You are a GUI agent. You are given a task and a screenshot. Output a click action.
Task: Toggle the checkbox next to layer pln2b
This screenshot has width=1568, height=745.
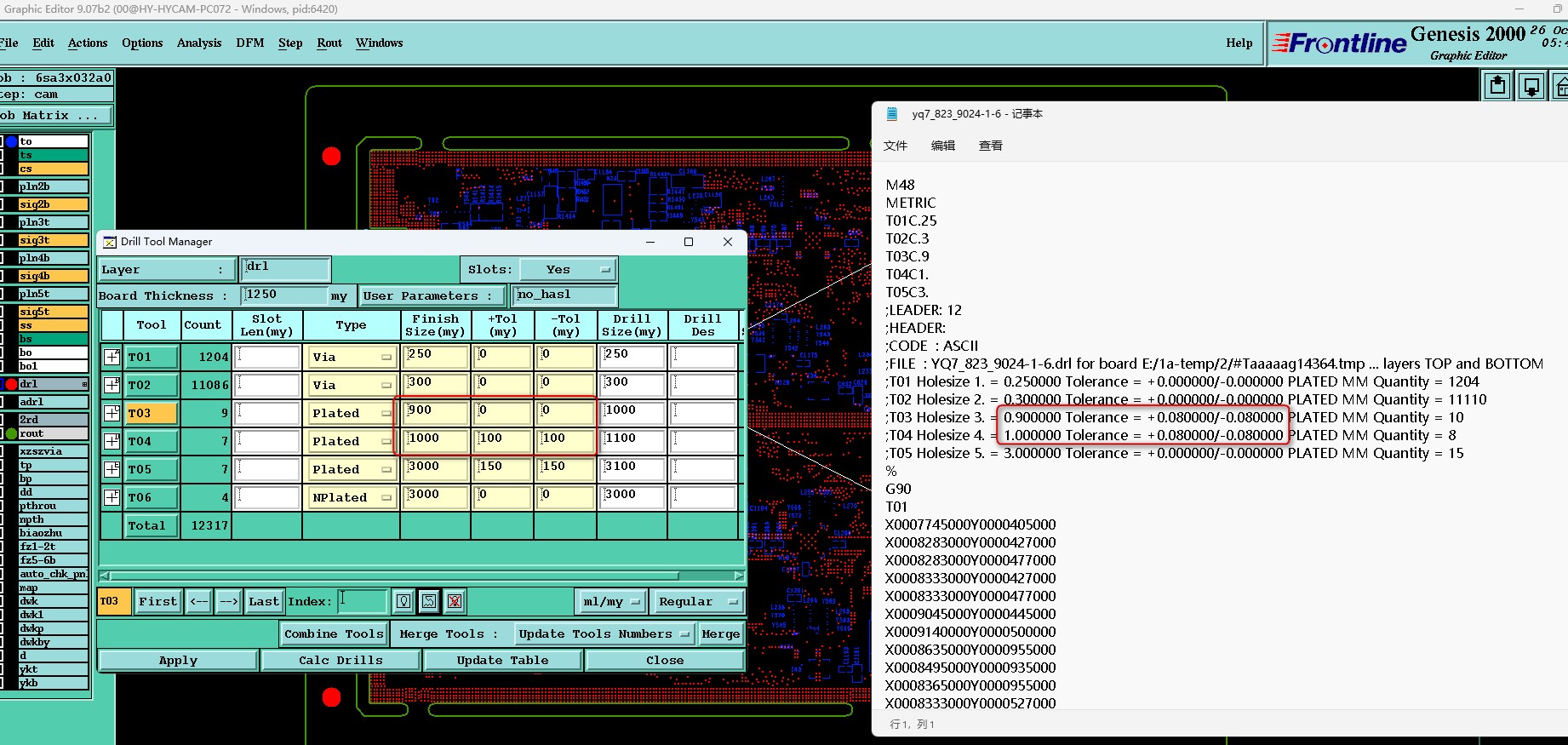[x=3, y=186]
